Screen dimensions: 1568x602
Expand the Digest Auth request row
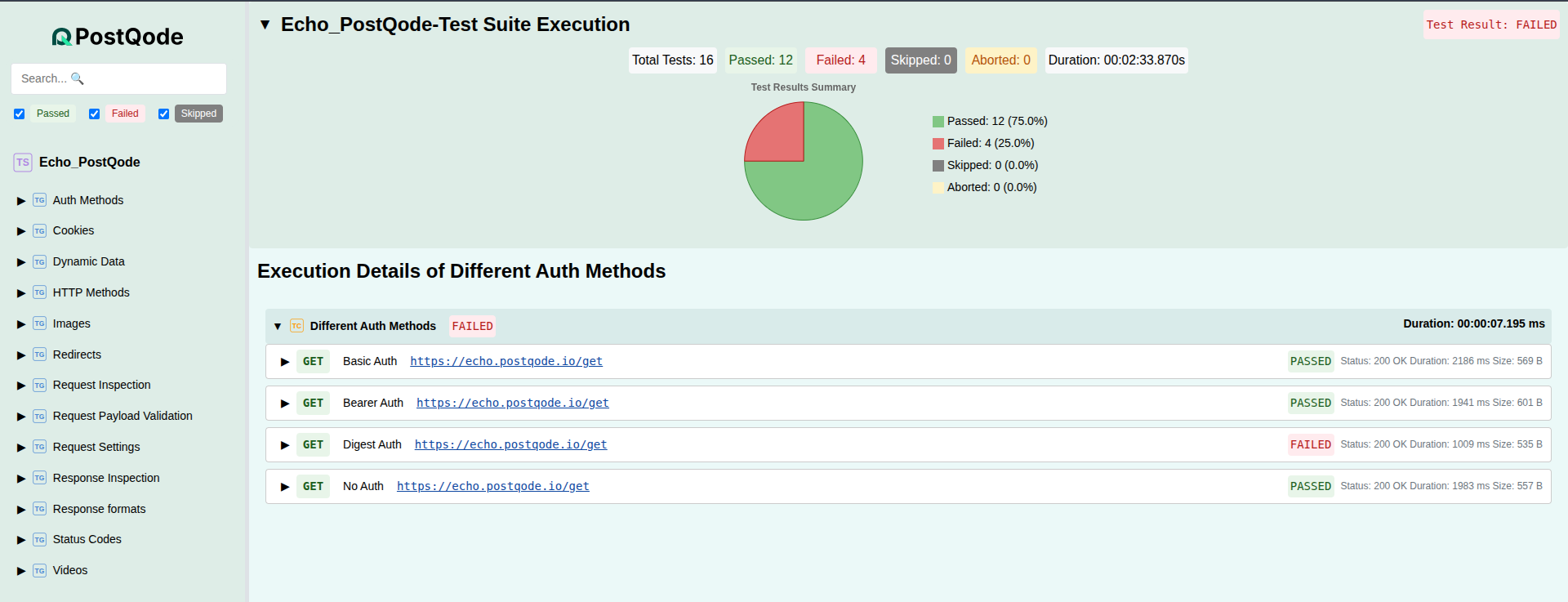tap(285, 445)
